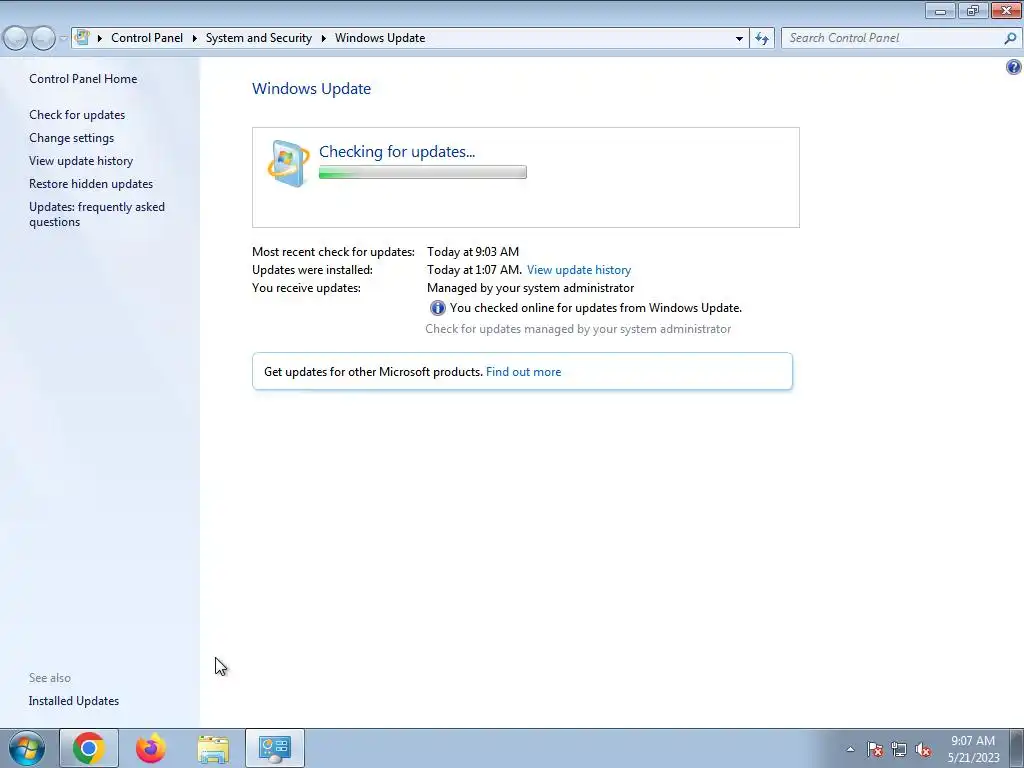Select System and Security breadcrumb
This screenshot has height=768, width=1024.
(259, 38)
